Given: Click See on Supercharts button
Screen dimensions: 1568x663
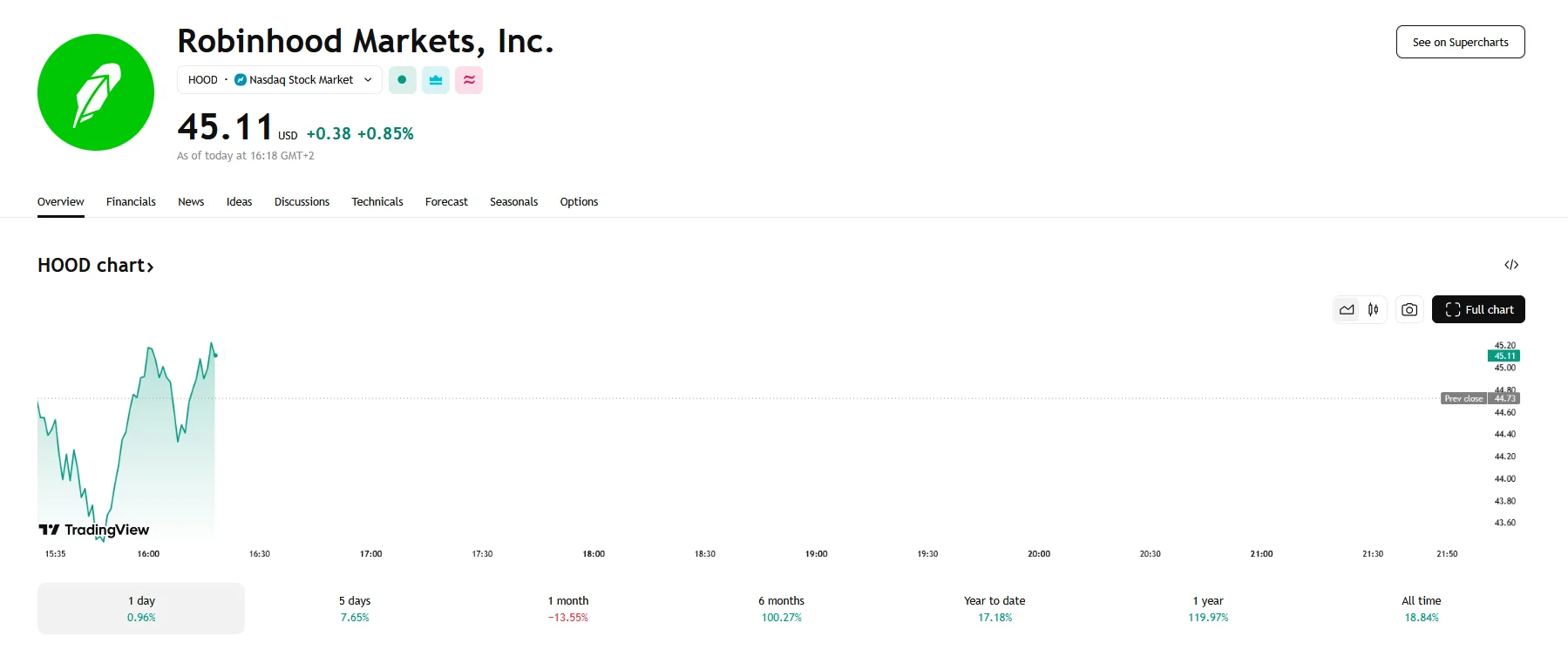Looking at the screenshot, I should point(1460,42).
